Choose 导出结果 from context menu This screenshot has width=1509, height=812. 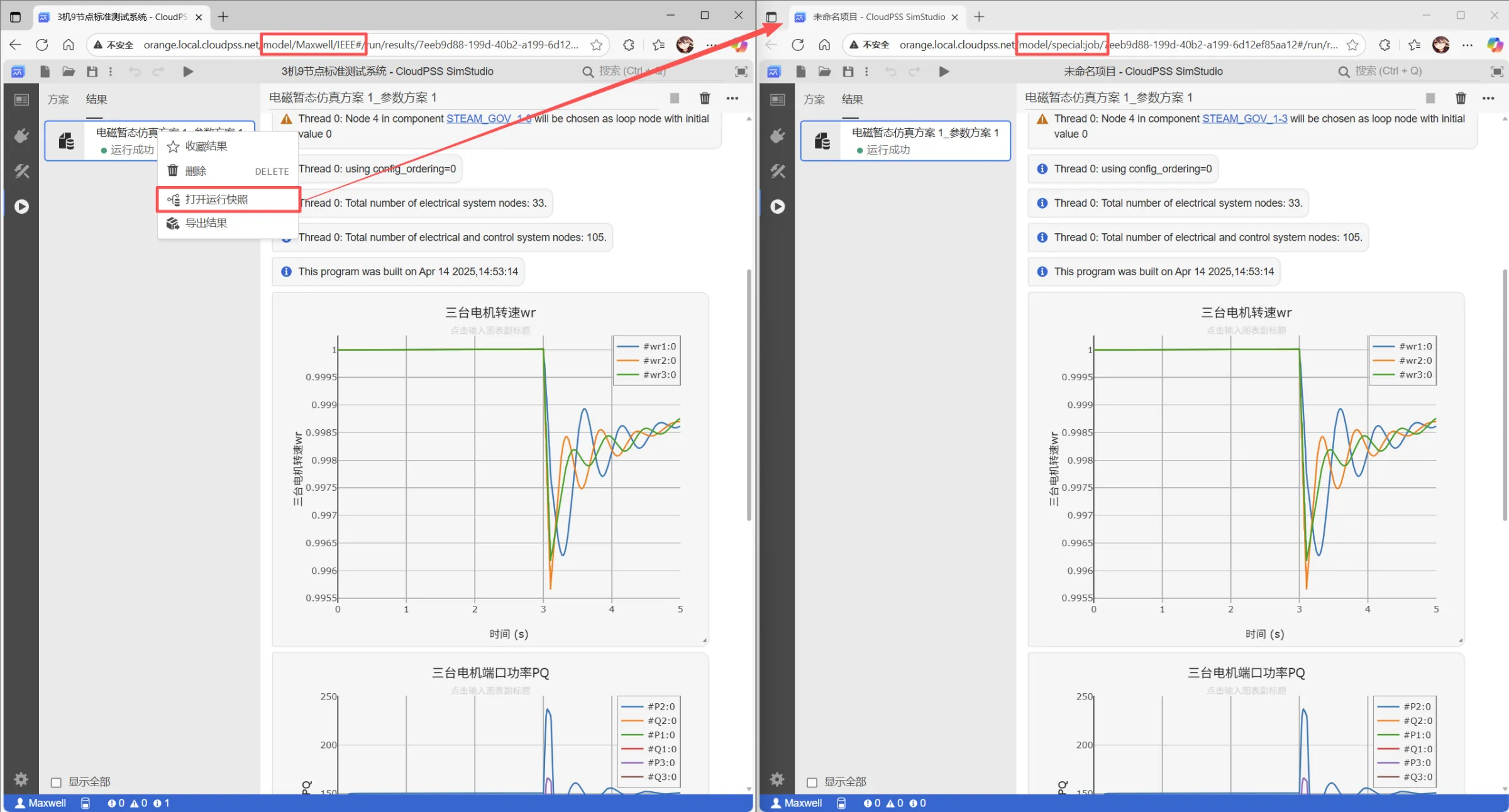(x=206, y=223)
